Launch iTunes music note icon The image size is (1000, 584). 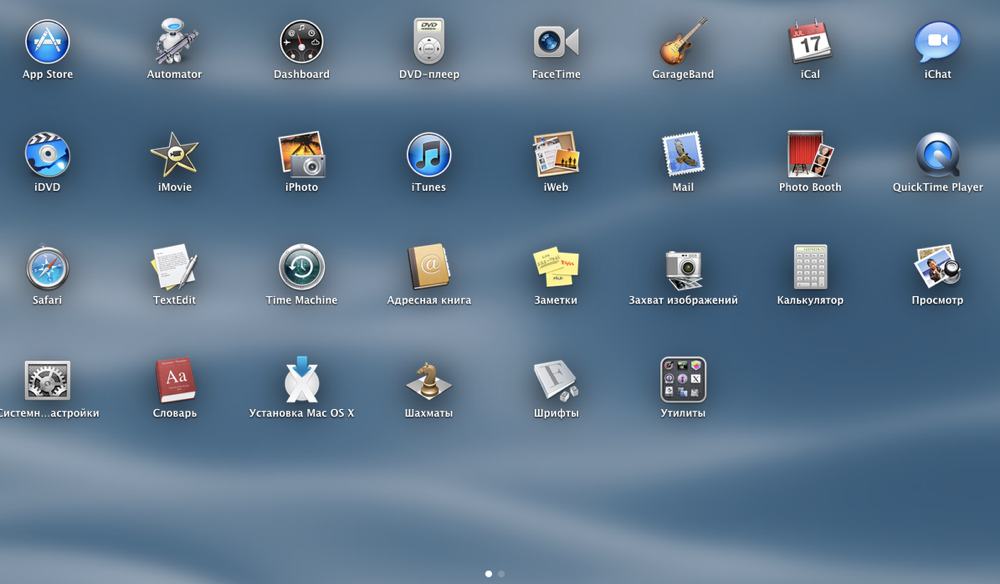point(429,155)
